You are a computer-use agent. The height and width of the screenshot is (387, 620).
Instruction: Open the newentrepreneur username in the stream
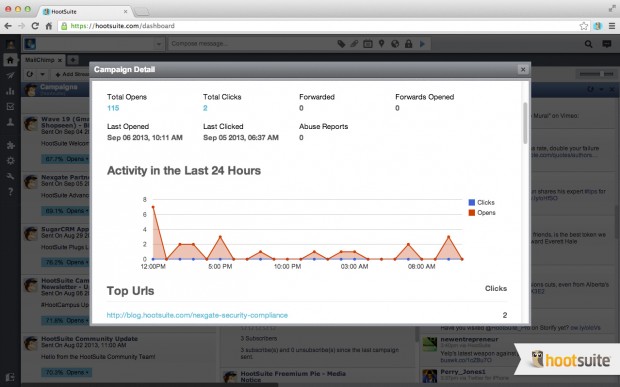click(469, 339)
